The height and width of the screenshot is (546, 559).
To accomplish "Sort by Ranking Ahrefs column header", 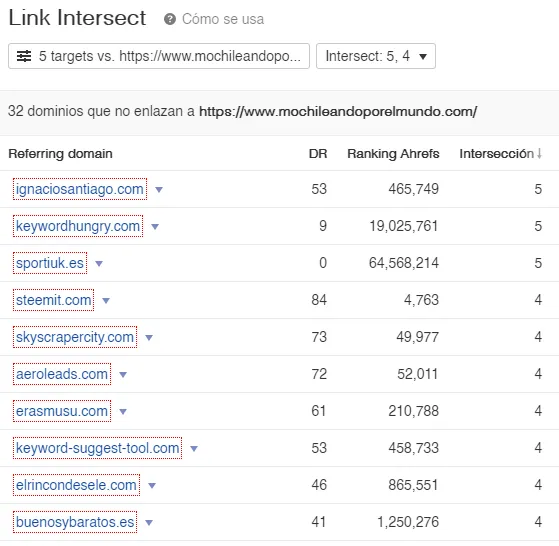I will 393,154.
